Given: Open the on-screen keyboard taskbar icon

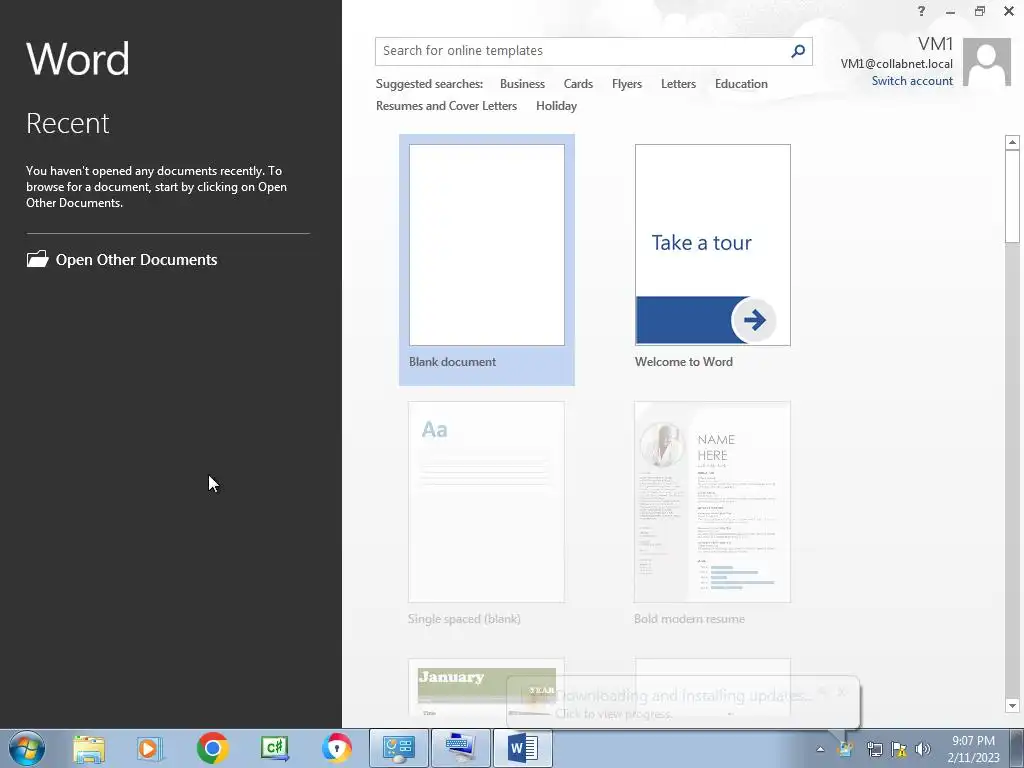Looking at the screenshot, I should tap(460, 748).
